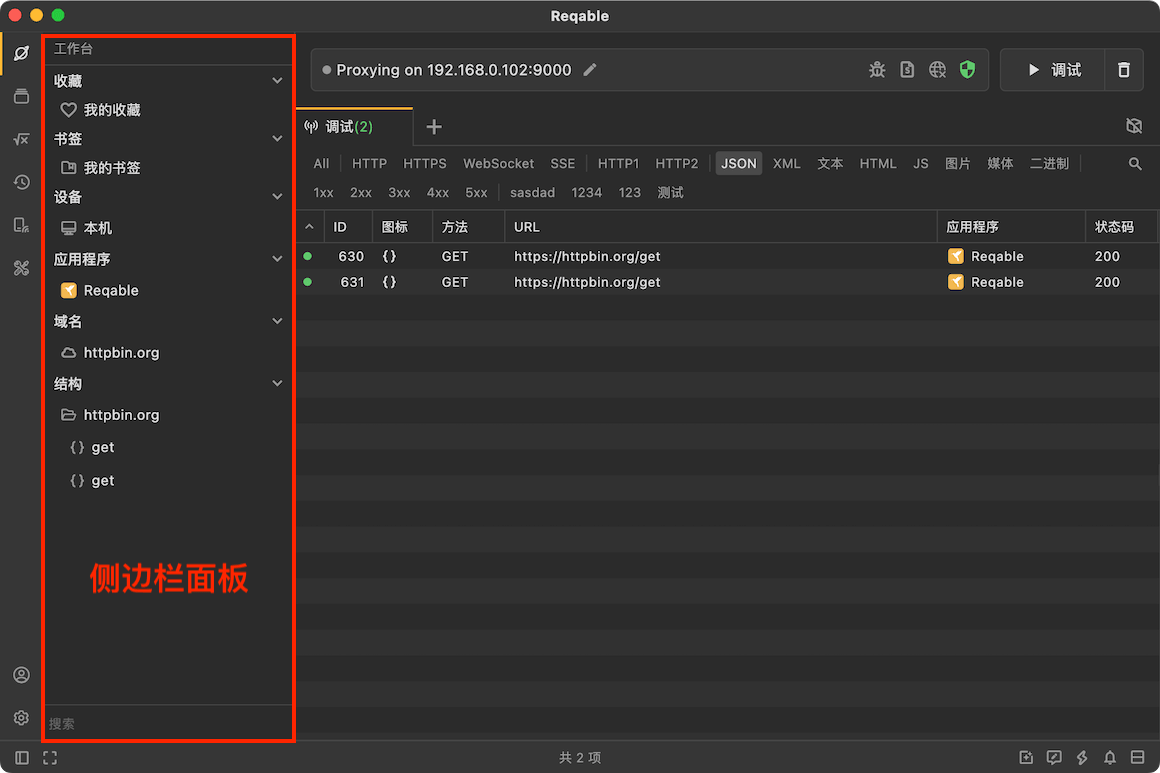Viewport: 1160px width, 773px height.
Task: Select the 图片 filter tab
Action: pyautogui.click(x=957, y=163)
